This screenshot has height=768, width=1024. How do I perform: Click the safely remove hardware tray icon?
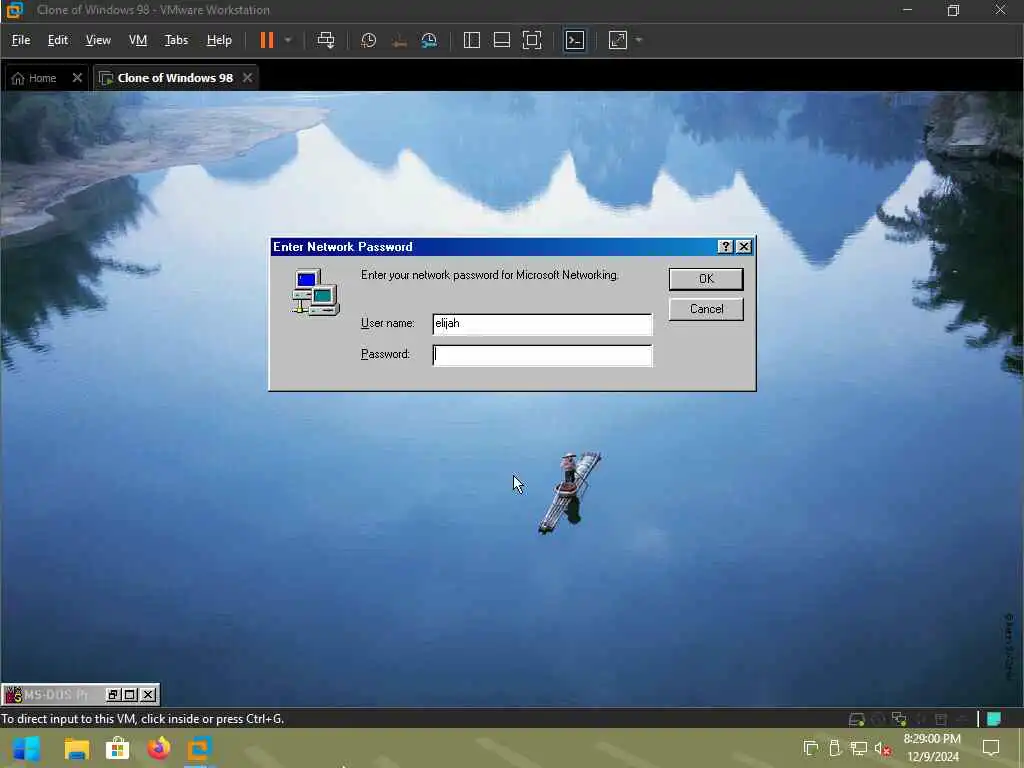pos(835,748)
